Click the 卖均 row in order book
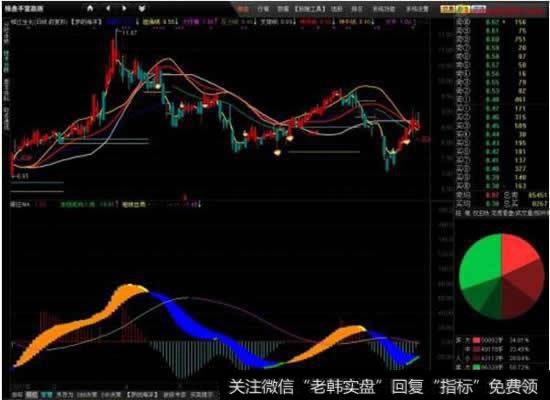Image resolution: width=550 pixels, height=400 pixels. tap(502, 195)
